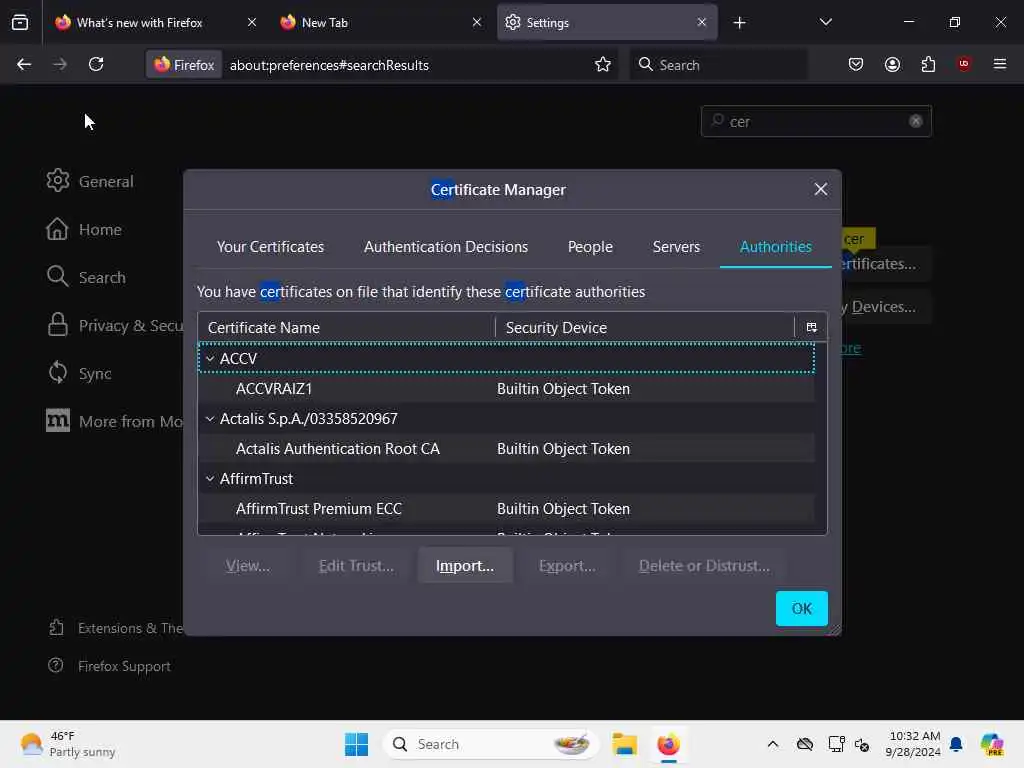Click Import... button
Viewport: 1024px width, 768px height.
click(465, 566)
